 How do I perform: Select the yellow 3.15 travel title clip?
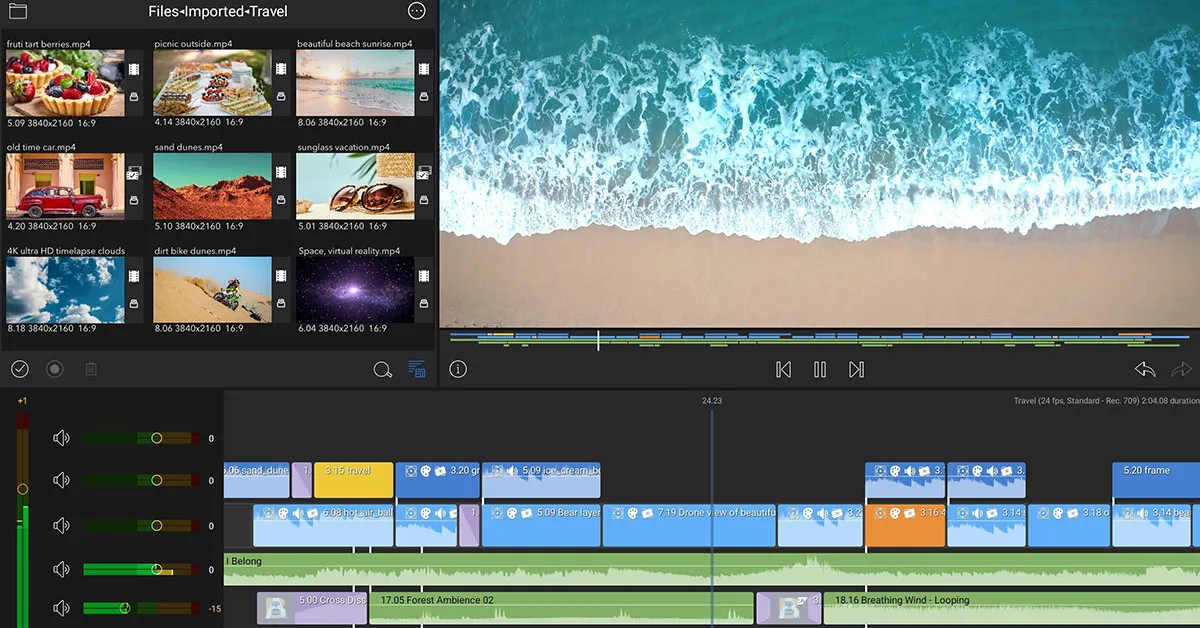pos(353,480)
